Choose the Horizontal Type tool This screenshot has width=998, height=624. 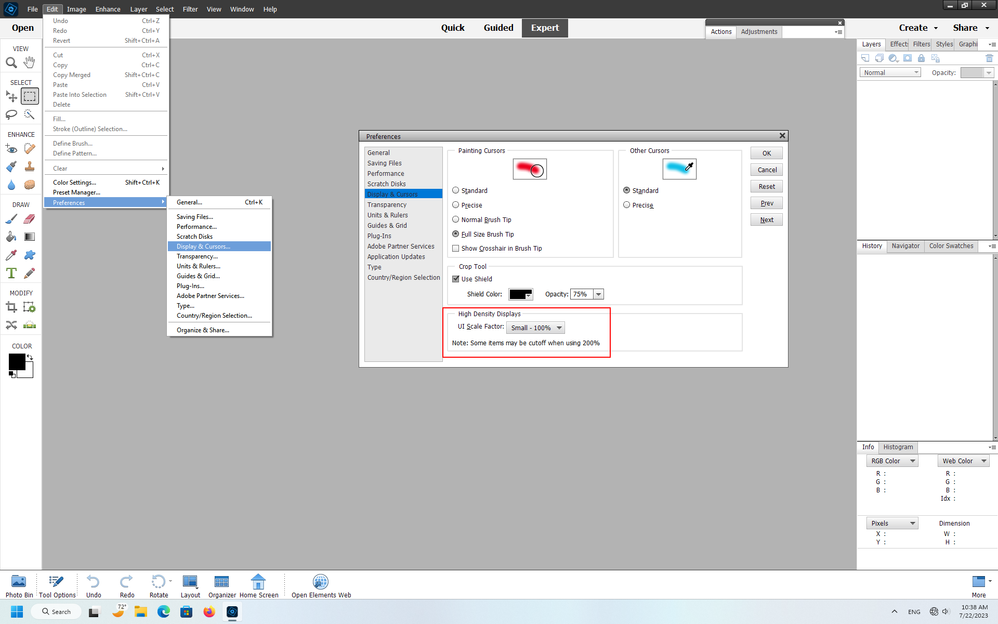(10, 272)
